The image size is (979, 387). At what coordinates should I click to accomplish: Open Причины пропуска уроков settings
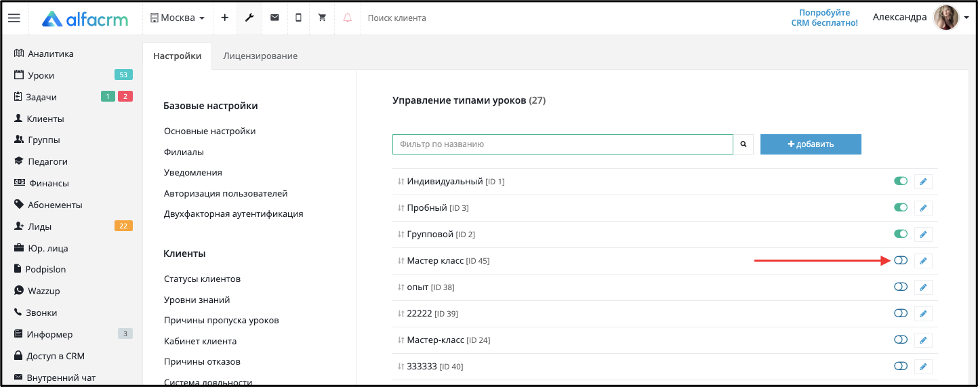[x=222, y=320]
